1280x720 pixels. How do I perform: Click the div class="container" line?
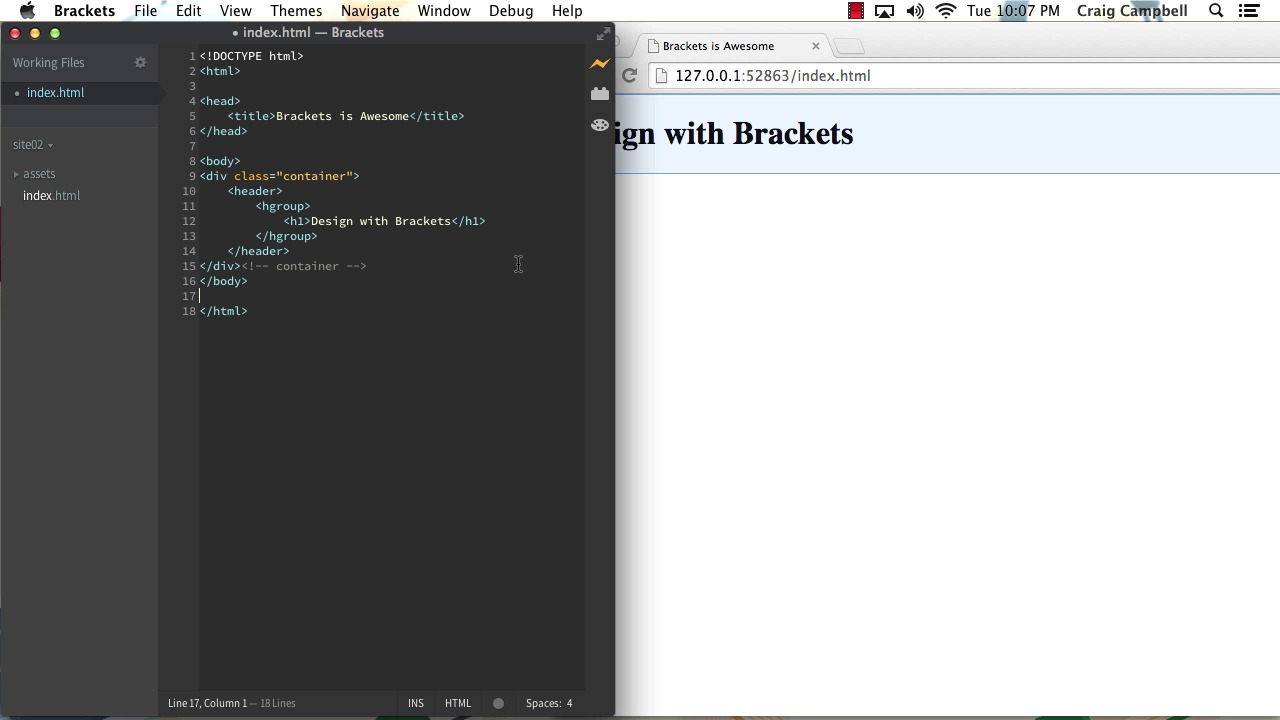pyautogui.click(x=279, y=176)
